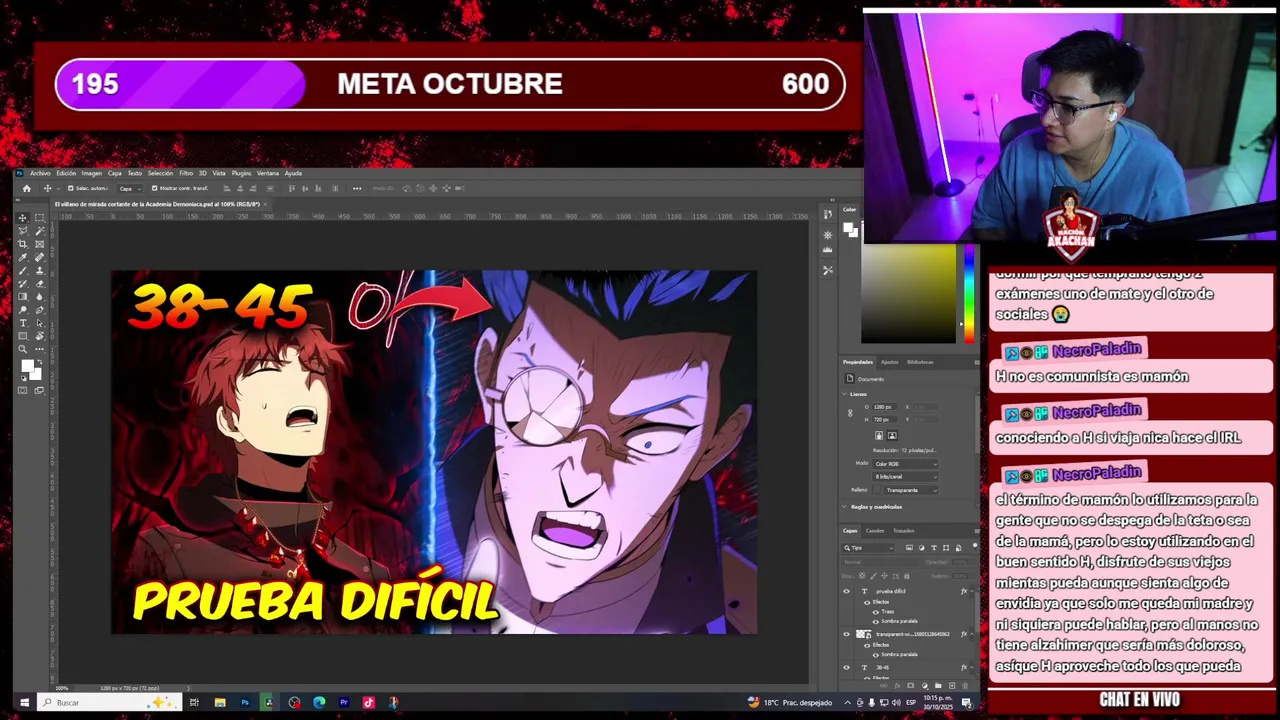Switch to the Trazados tab
Screen dimensions: 1280x720
click(903, 530)
